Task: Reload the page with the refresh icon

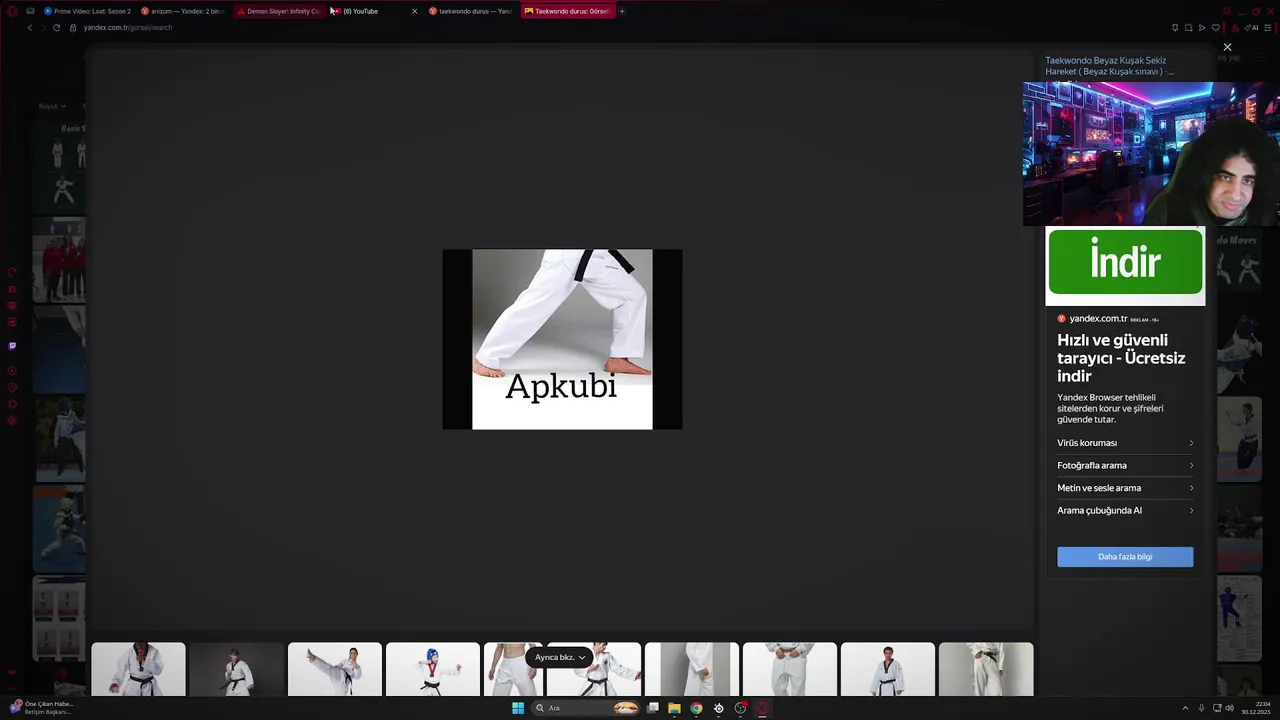Action: tap(56, 27)
